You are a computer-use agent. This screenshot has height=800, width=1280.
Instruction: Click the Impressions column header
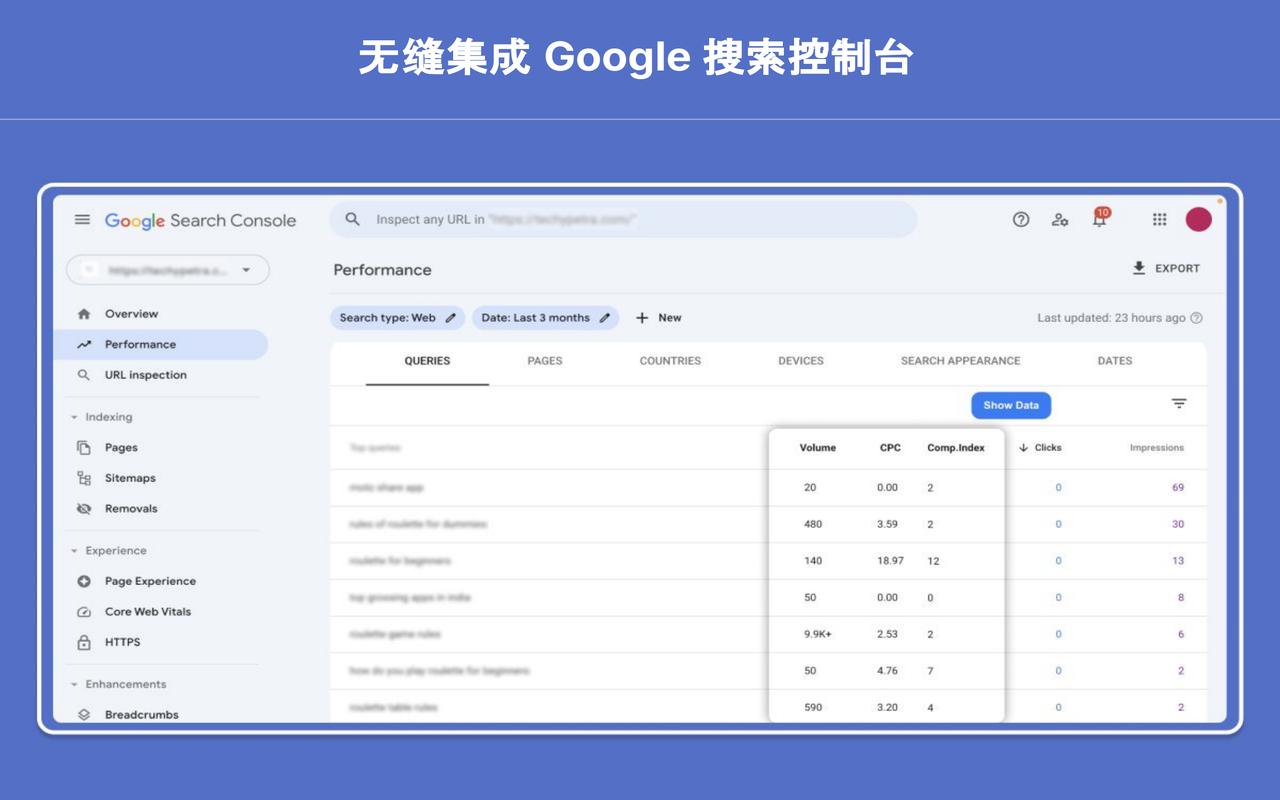click(1157, 448)
